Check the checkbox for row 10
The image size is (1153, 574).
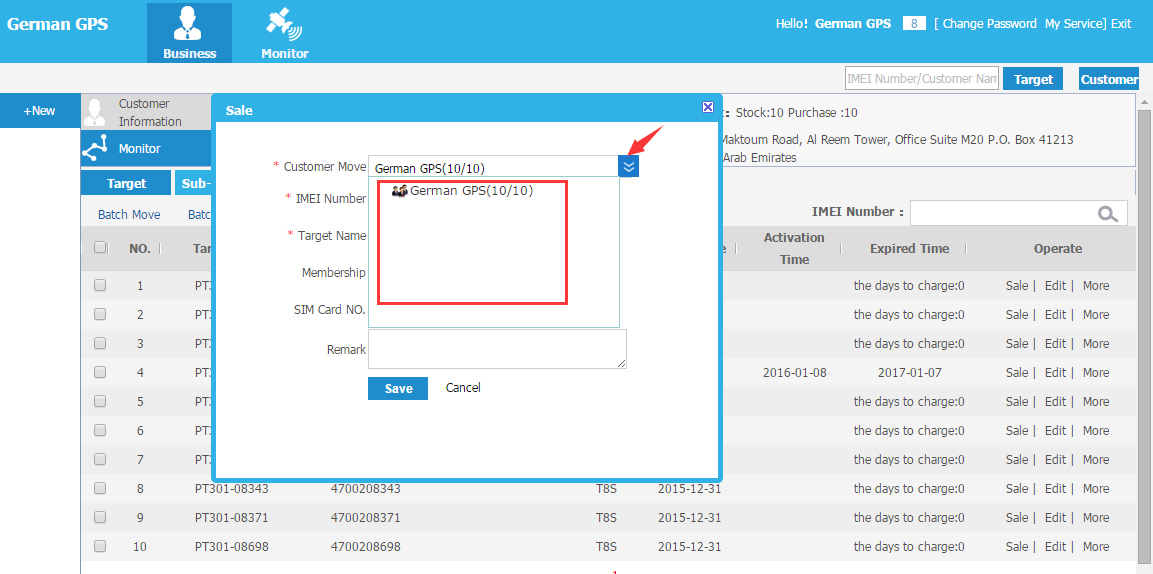click(x=100, y=547)
